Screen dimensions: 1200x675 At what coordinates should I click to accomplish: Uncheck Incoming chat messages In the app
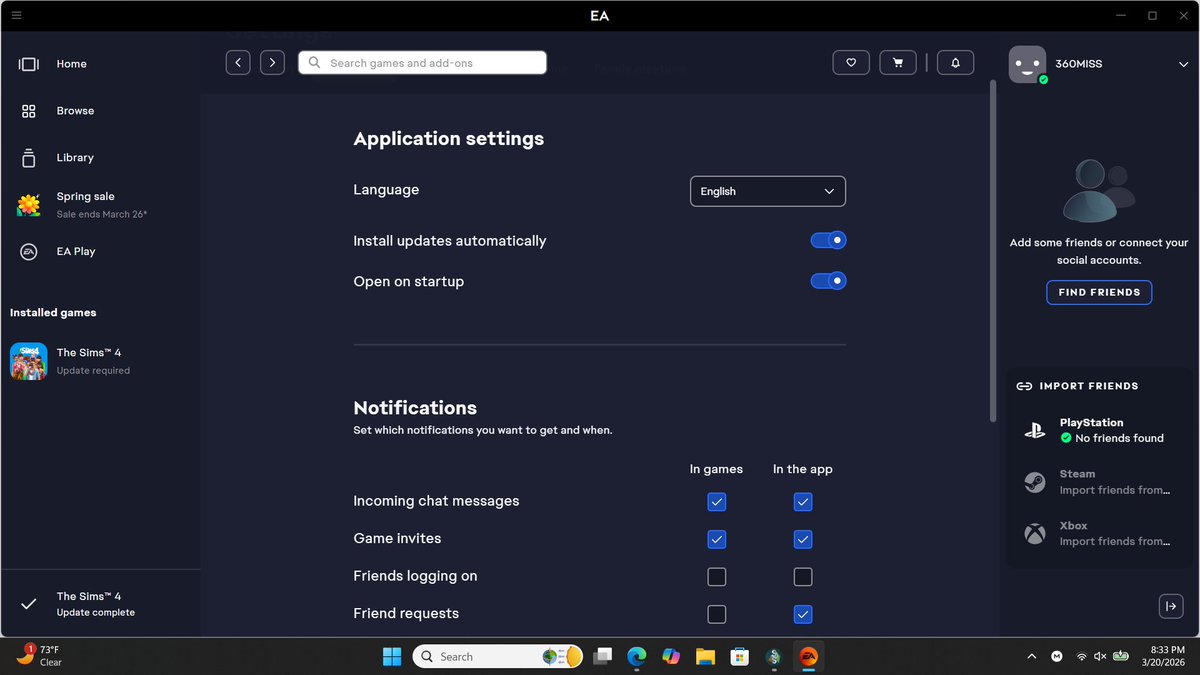802,502
